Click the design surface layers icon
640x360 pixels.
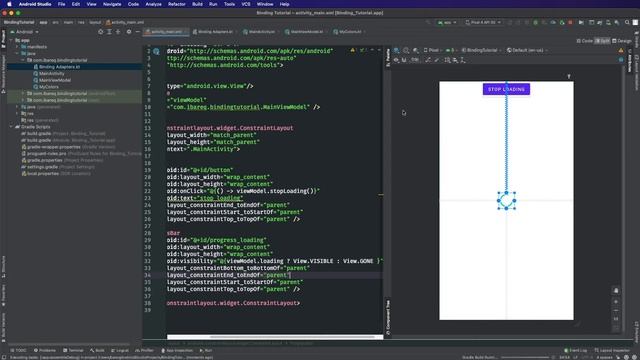coord(396,50)
